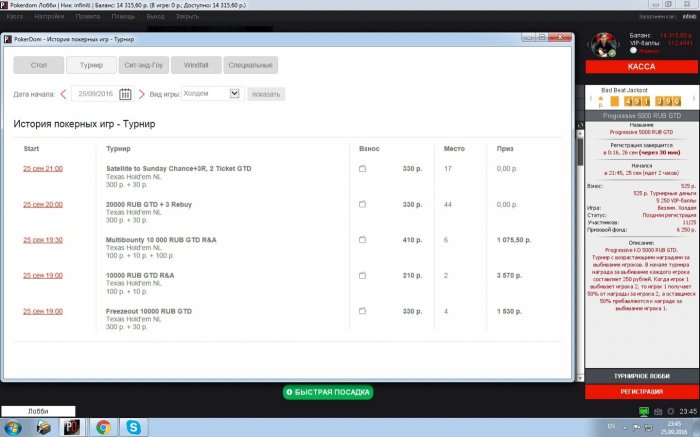Click the red РЕГИСТРАЦИЯ button

click(642, 391)
